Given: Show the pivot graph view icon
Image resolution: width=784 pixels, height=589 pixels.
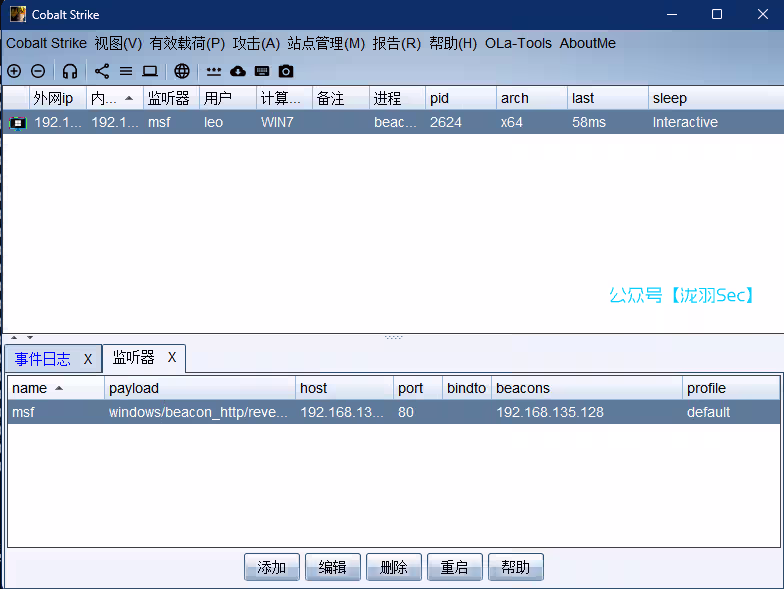Looking at the screenshot, I should [x=102, y=71].
